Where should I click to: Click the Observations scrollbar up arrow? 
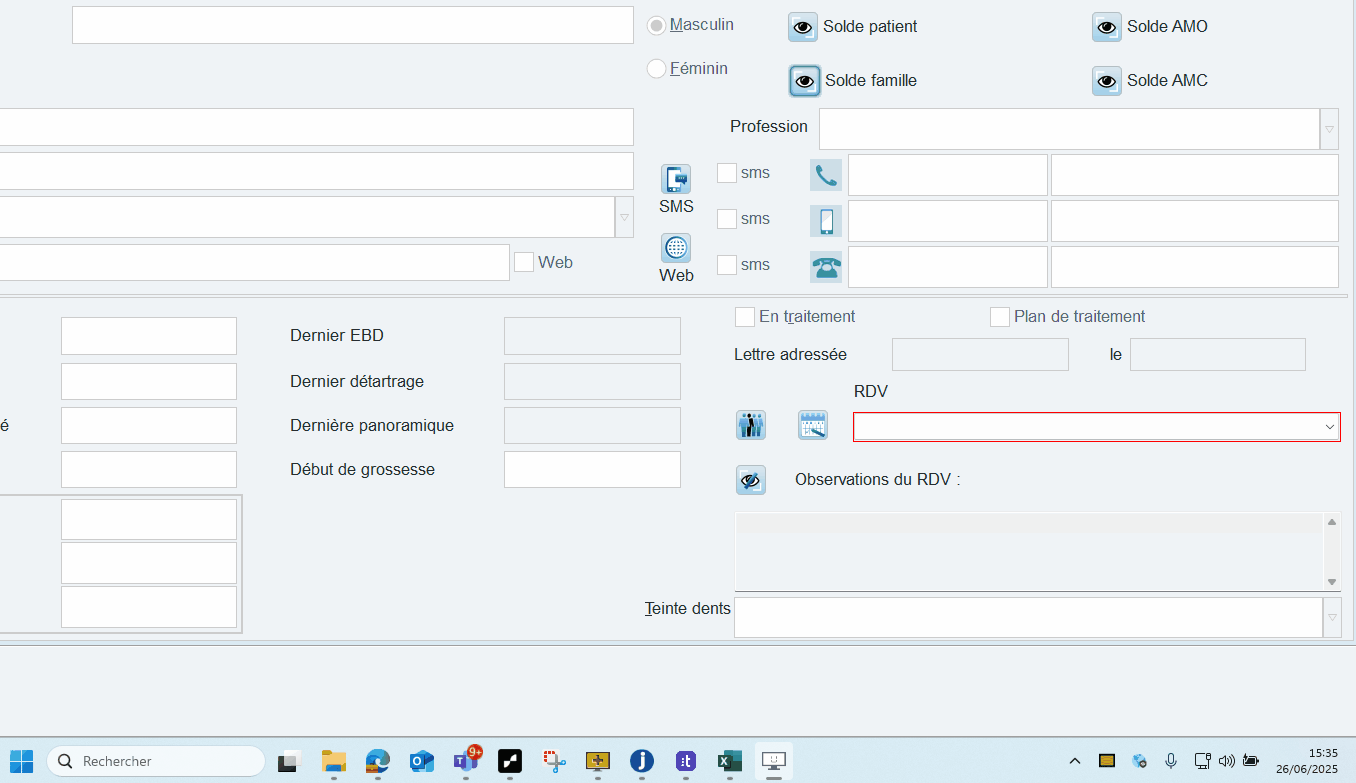click(x=1332, y=521)
